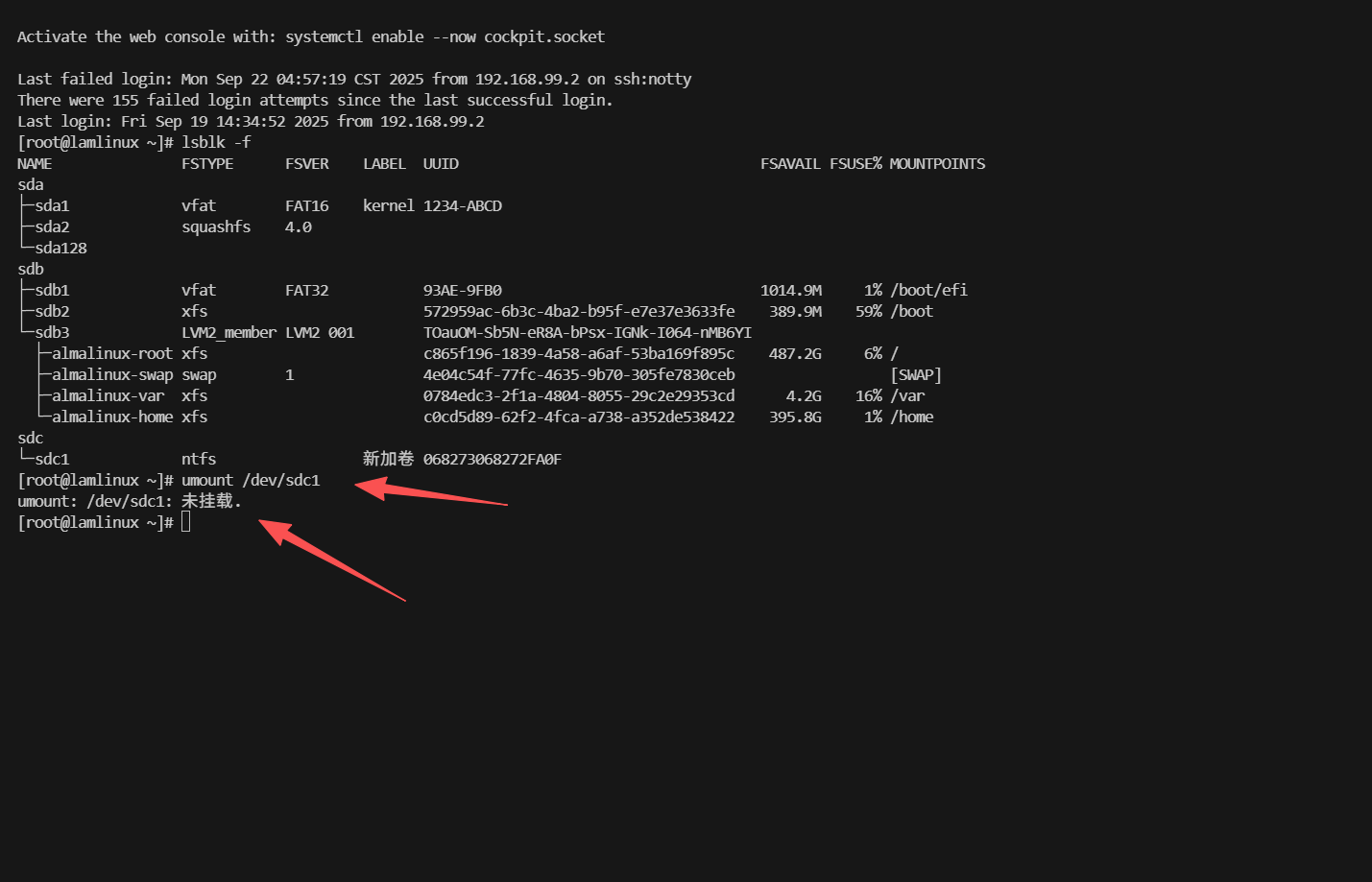Click the 'lsblk -f' command text
Screen dimensions: 1372x882
(x=216, y=142)
